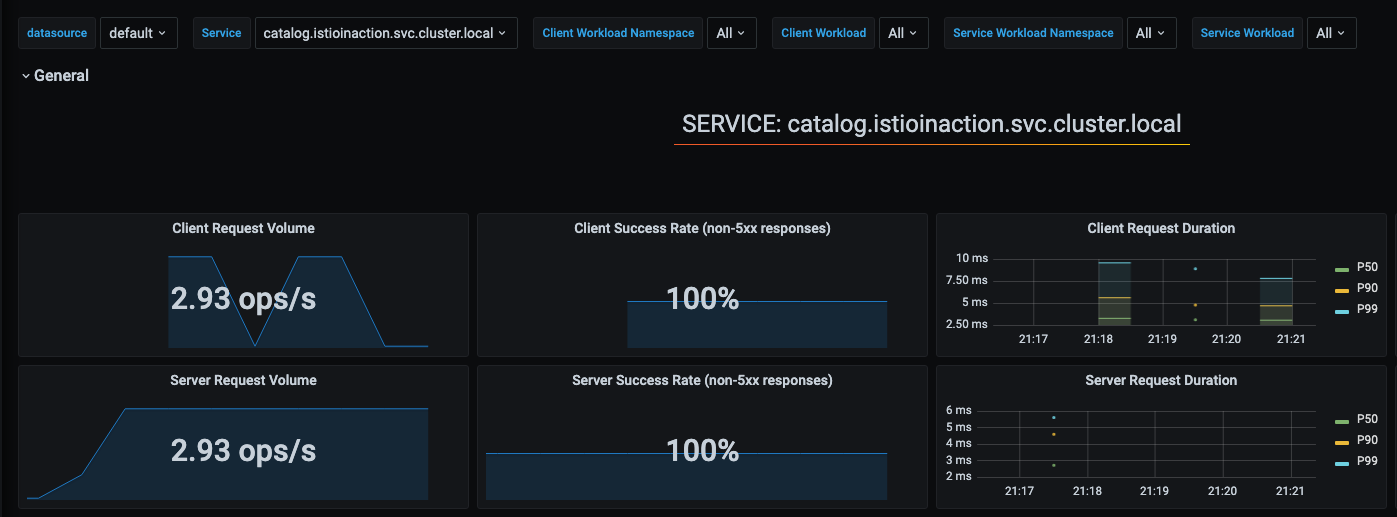The image size is (1397, 517).
Task: Click the Client Request Duration panel title
Action: pos(1161,228)
